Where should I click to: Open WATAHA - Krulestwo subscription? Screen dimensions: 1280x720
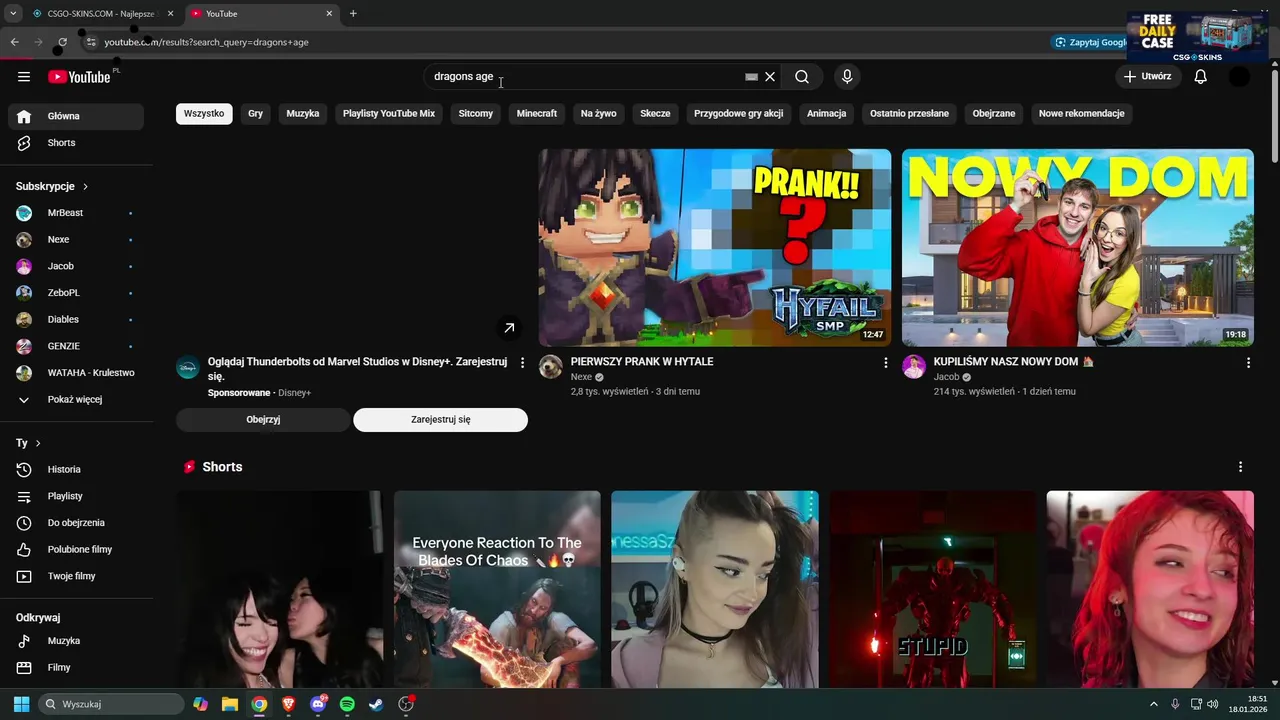(x=76, y=373)
